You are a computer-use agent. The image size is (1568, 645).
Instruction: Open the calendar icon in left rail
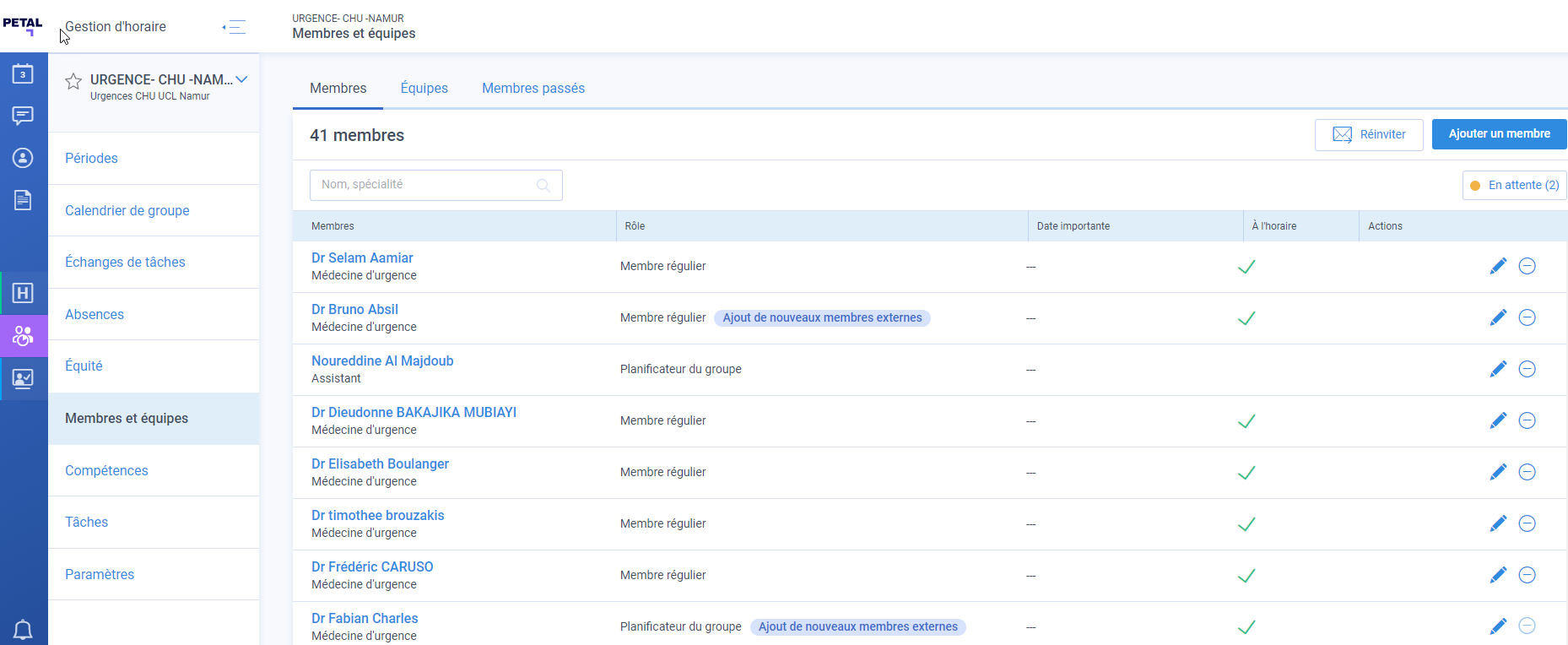pos(23,73)
